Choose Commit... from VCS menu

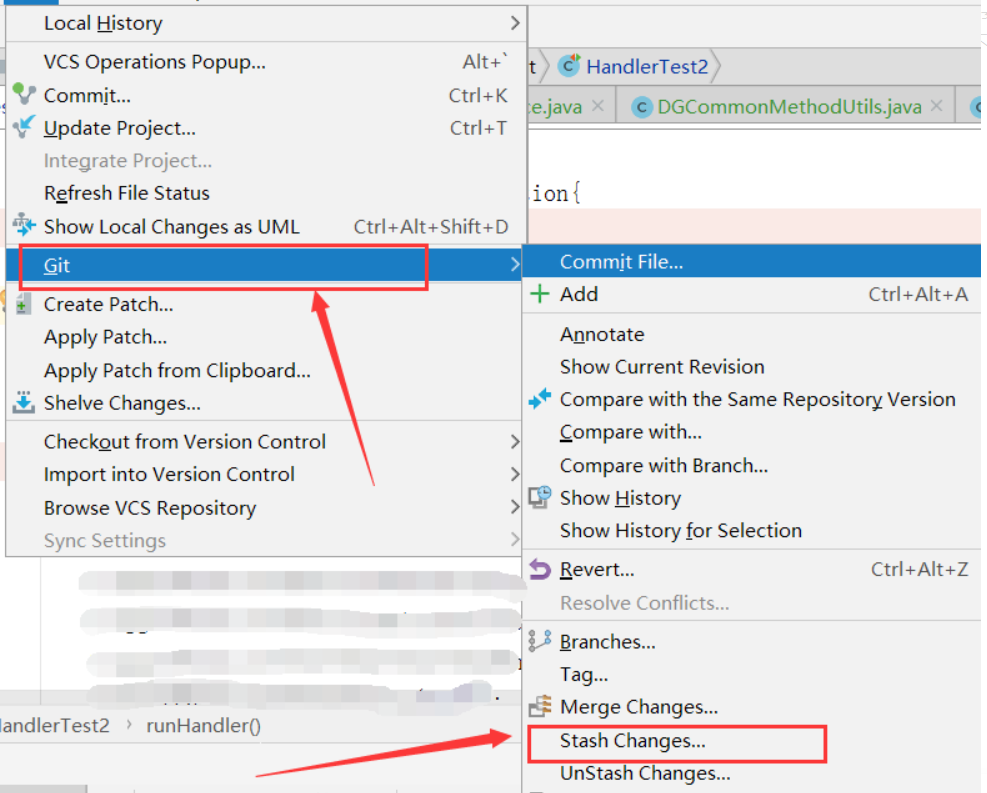click(x=266, y=95)
